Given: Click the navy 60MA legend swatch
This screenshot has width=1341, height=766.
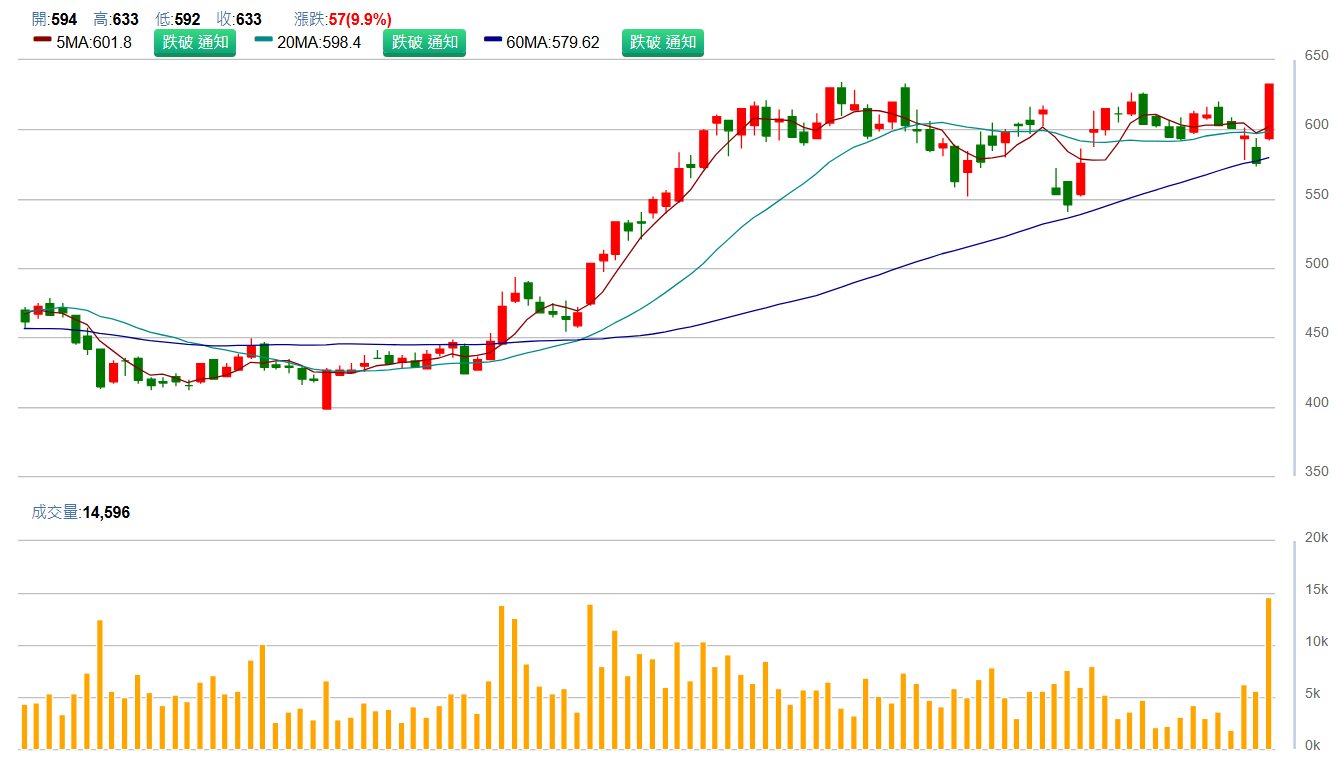Looking at the screenshot, I should click(x=493, y=41).
